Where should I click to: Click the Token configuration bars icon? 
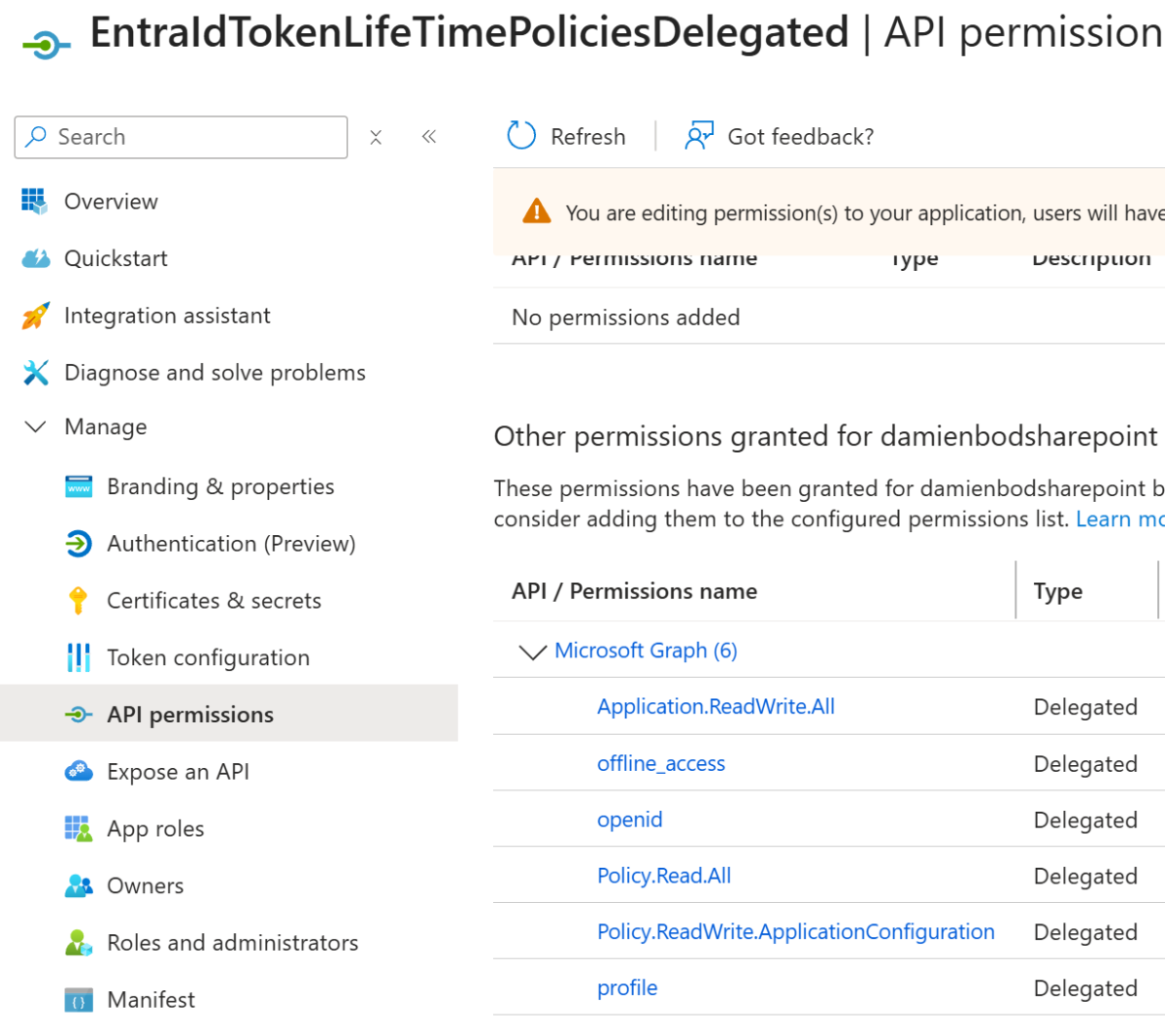[79, 657]
